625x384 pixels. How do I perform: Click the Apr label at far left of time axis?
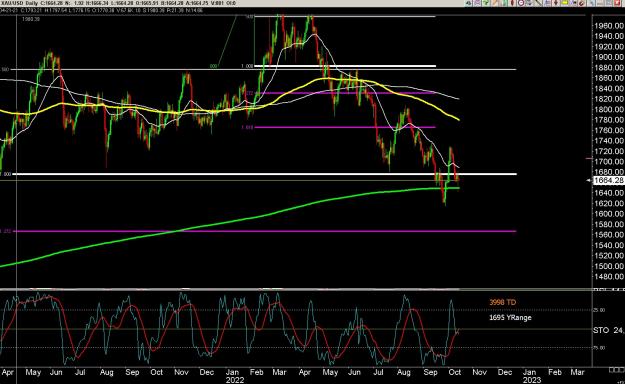tap(8, 372)
